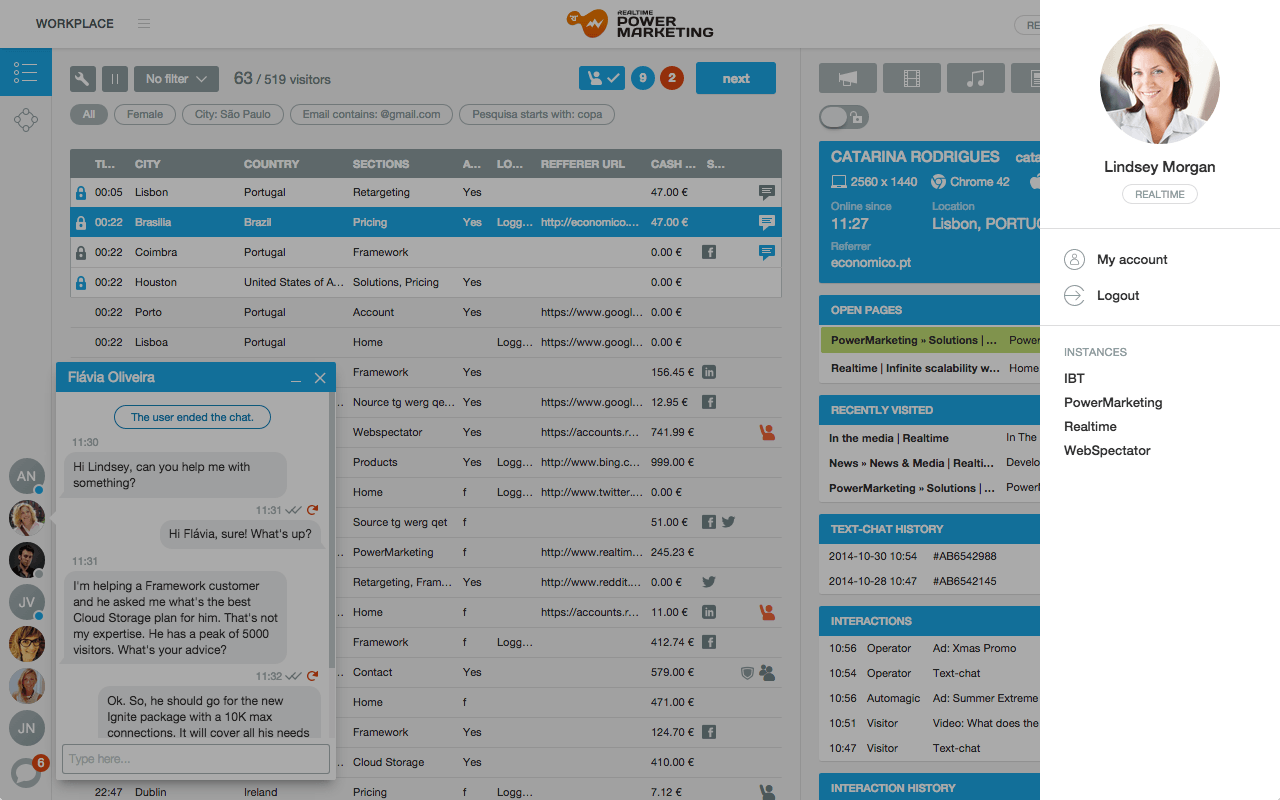Click the Twitter icon on the 51.00 € row

tap(729, 522)
